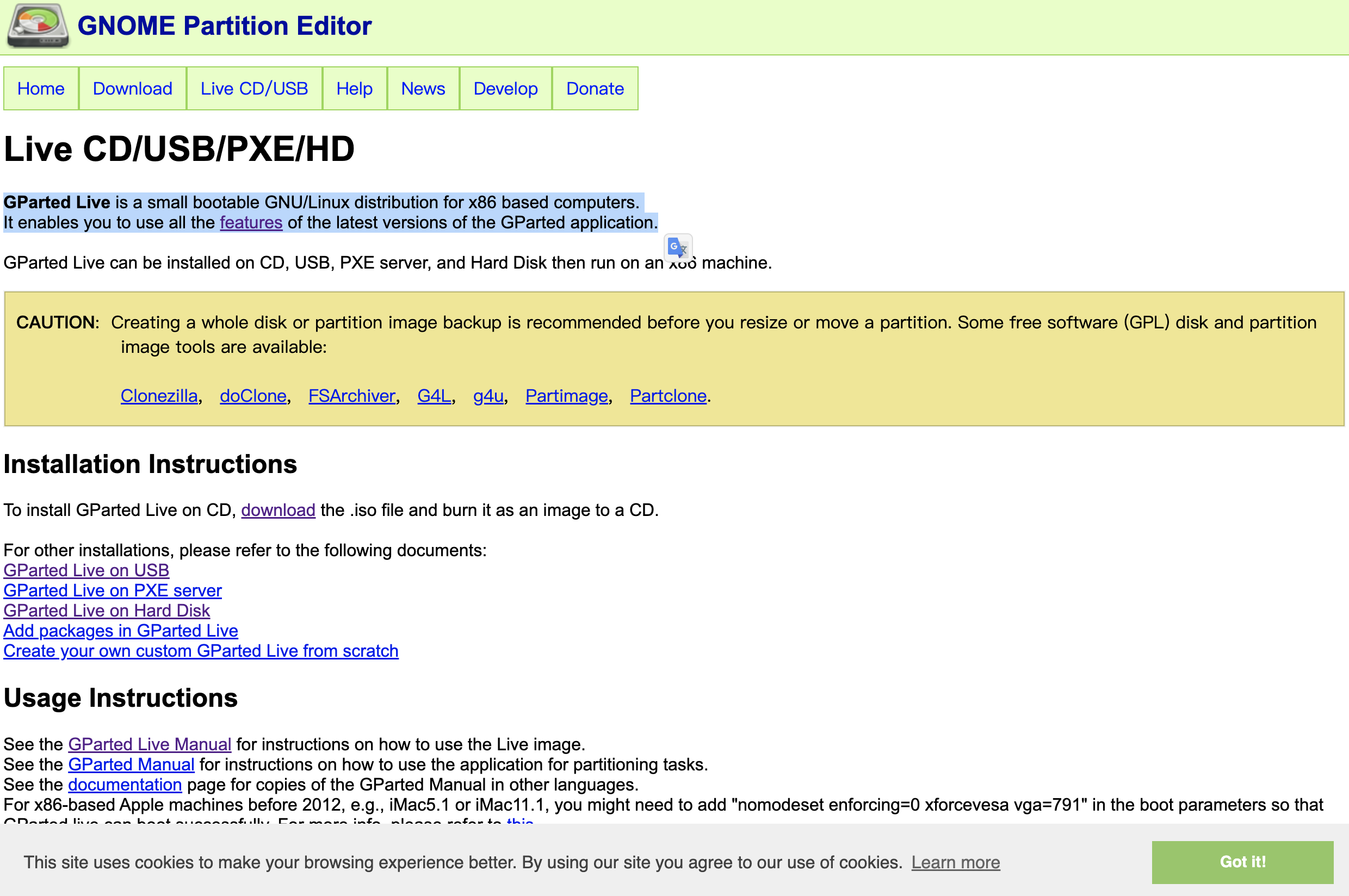Switch to the Live CD/USB tab

pyautogui.click(x=254, y=89)
